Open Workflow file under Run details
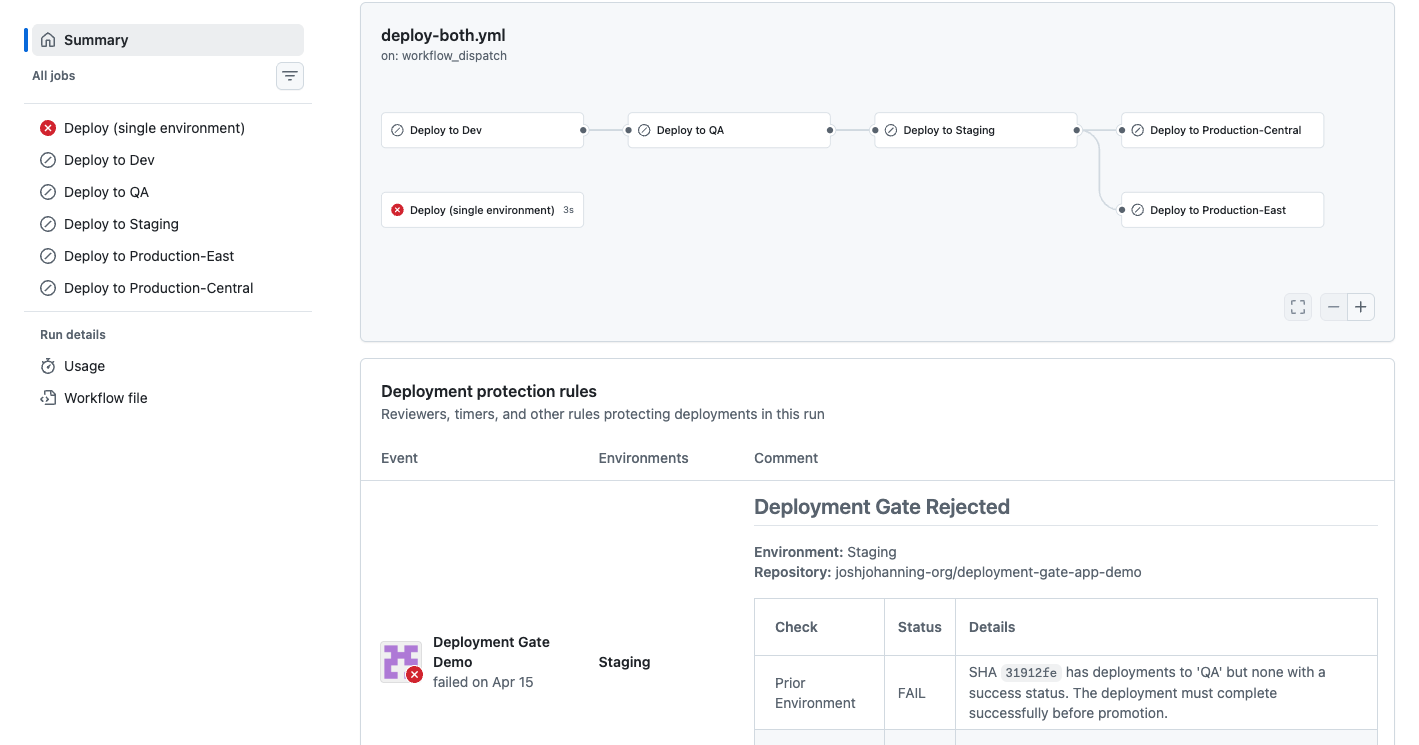This screenshot has width=1419, height=745. point(168,398)
